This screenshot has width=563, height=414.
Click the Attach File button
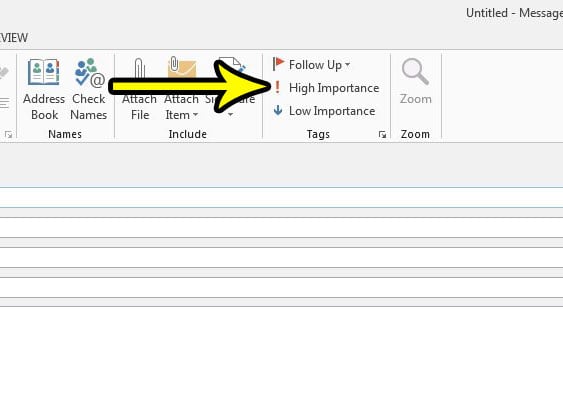pyautogui.click(x=139, y=89)
